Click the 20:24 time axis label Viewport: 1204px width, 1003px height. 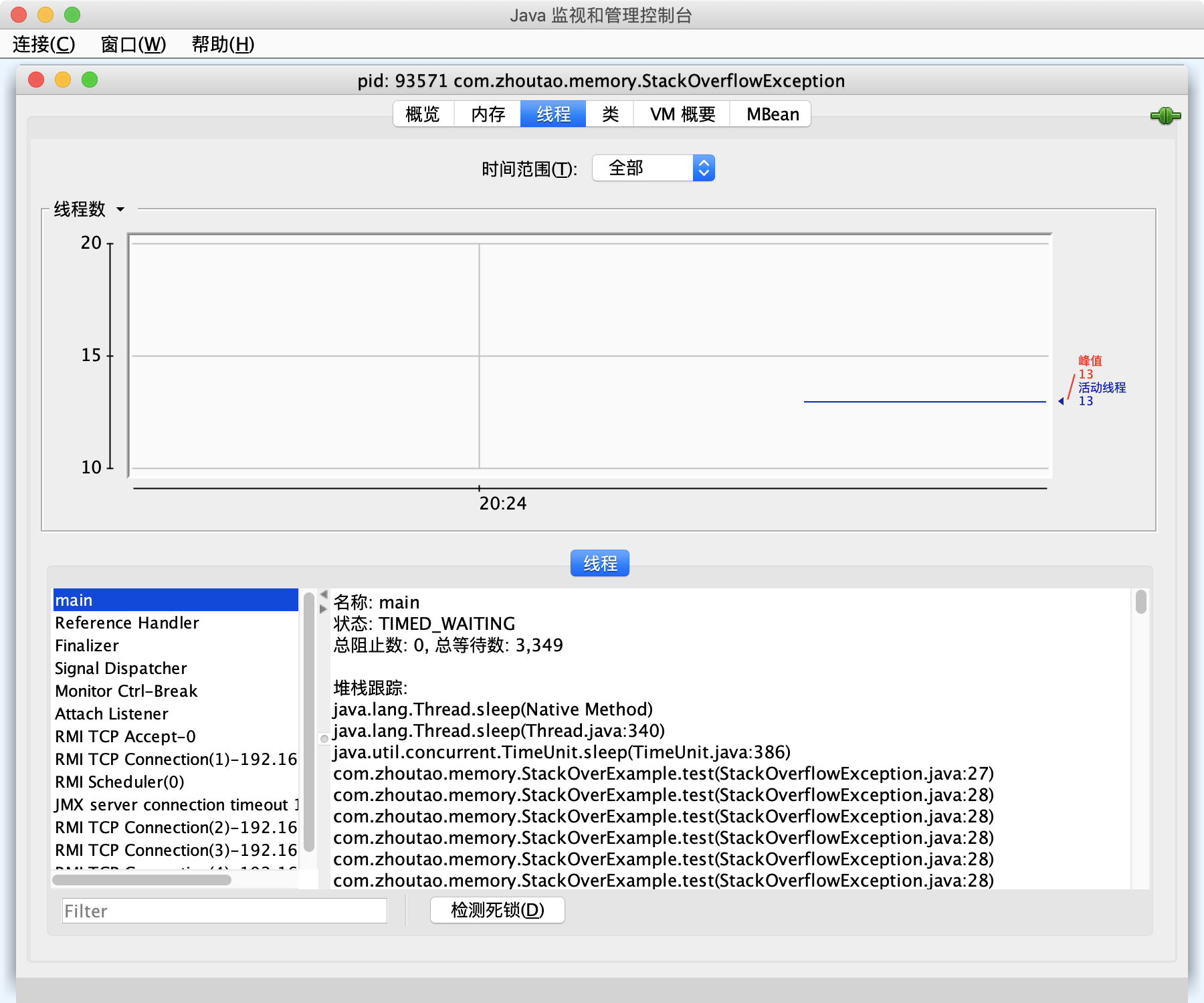(x=503, y=503)
